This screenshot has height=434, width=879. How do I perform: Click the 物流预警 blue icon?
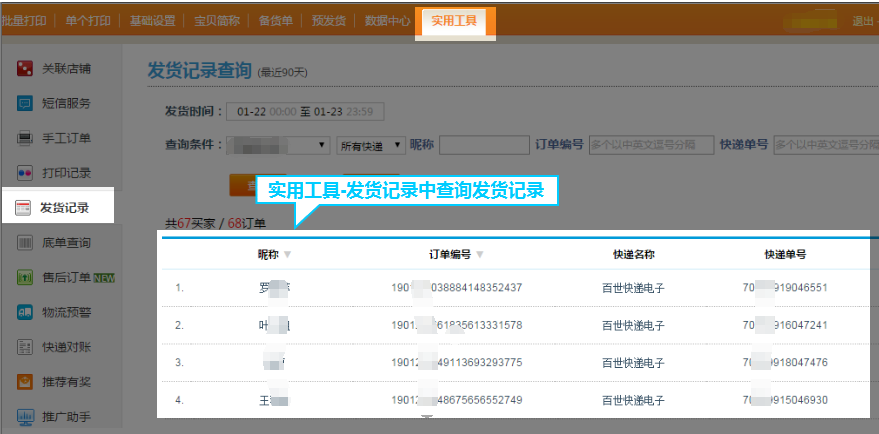(x=25, y=312)
